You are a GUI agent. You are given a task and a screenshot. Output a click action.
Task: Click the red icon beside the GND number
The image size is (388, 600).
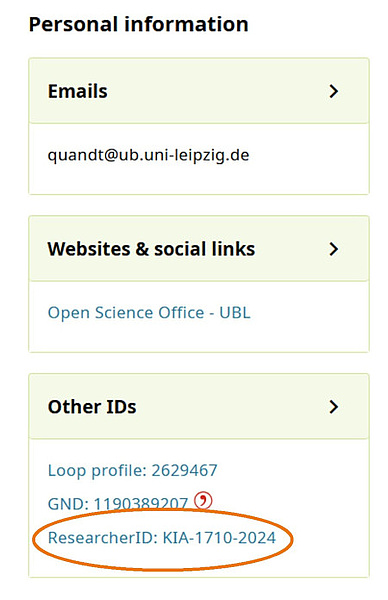tap(203, 501)
